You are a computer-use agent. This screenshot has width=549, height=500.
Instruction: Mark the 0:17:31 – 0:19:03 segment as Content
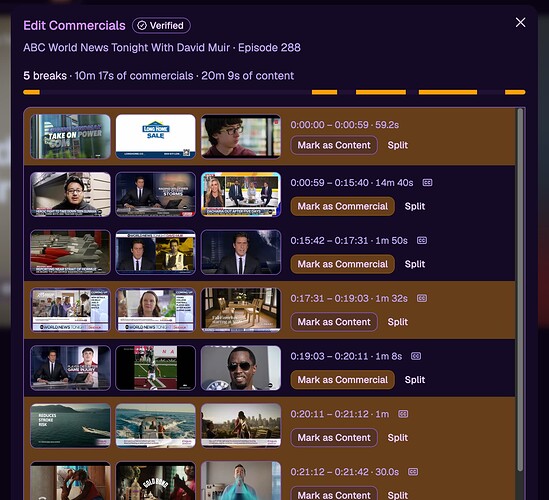pos(334,322)
